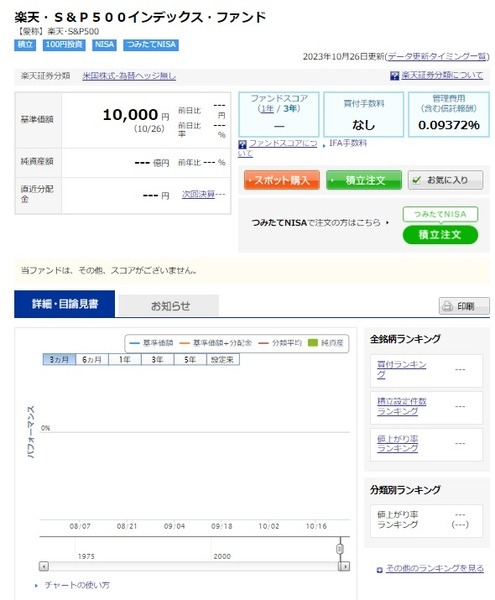
Task: Open 米国株式-為替ヘッジ無し category link
Action: [x=129, y=76]
